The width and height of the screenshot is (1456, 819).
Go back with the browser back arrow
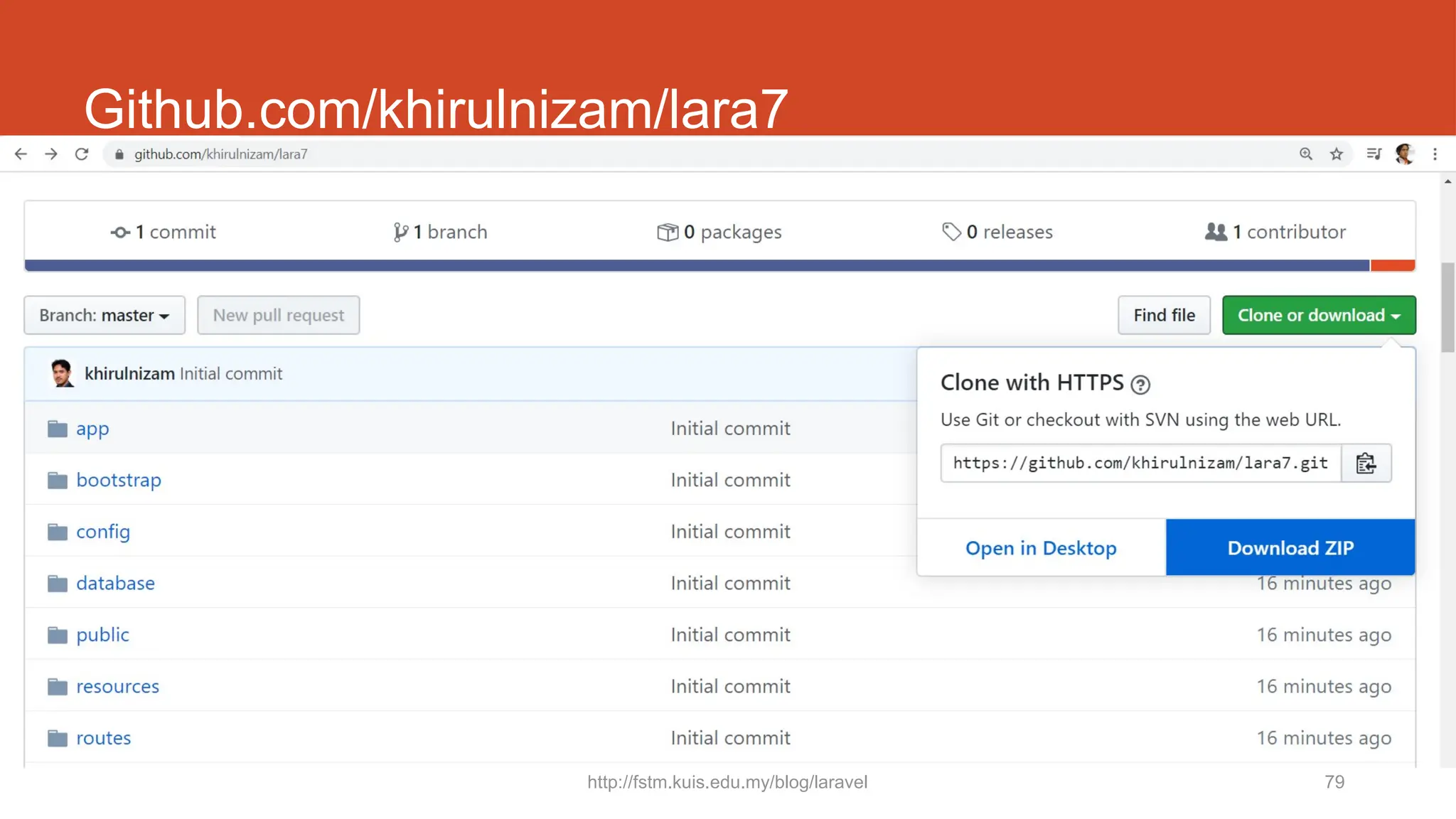click(x=21, y=154)
